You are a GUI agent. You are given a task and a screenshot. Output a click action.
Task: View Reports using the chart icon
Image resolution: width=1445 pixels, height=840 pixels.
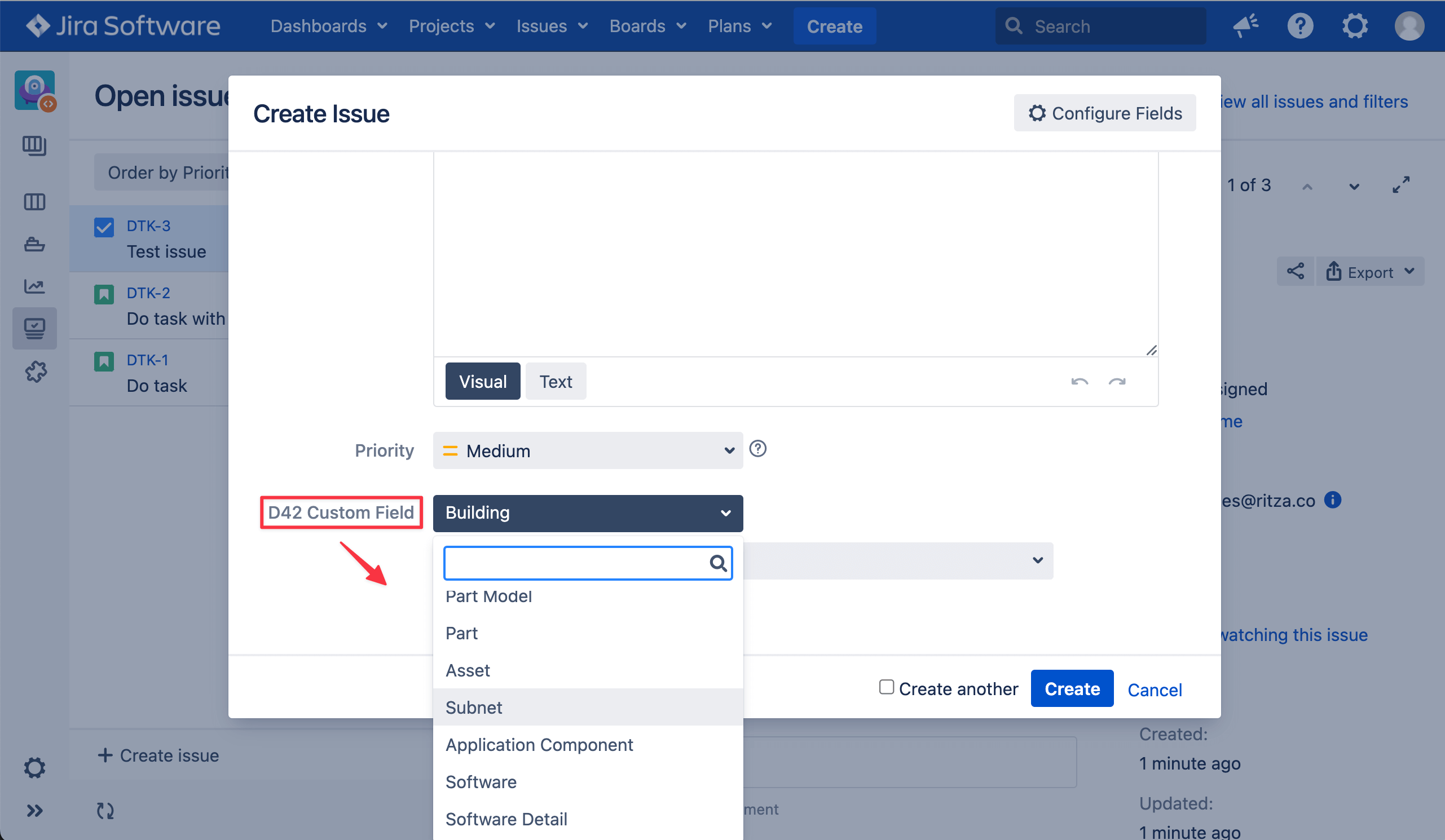click(34, 286)
